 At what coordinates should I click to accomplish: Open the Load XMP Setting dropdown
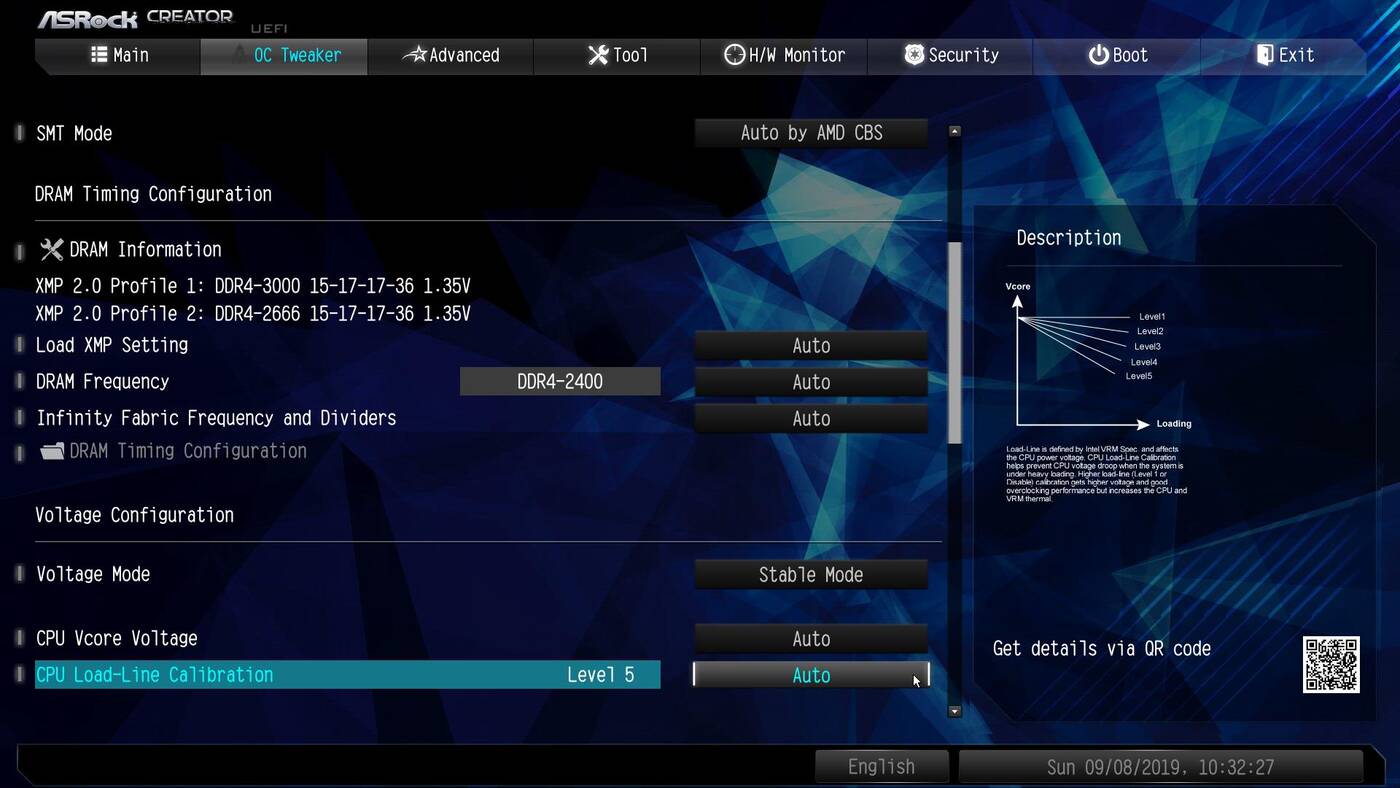(811, 345)
